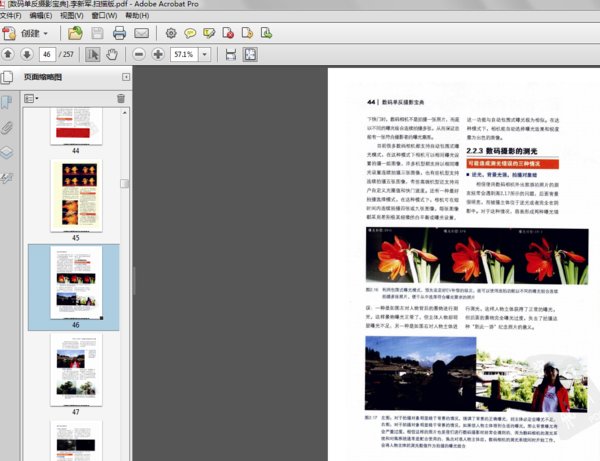Open a file with the folder icon

pyautogui.click(x=75, y=33)
